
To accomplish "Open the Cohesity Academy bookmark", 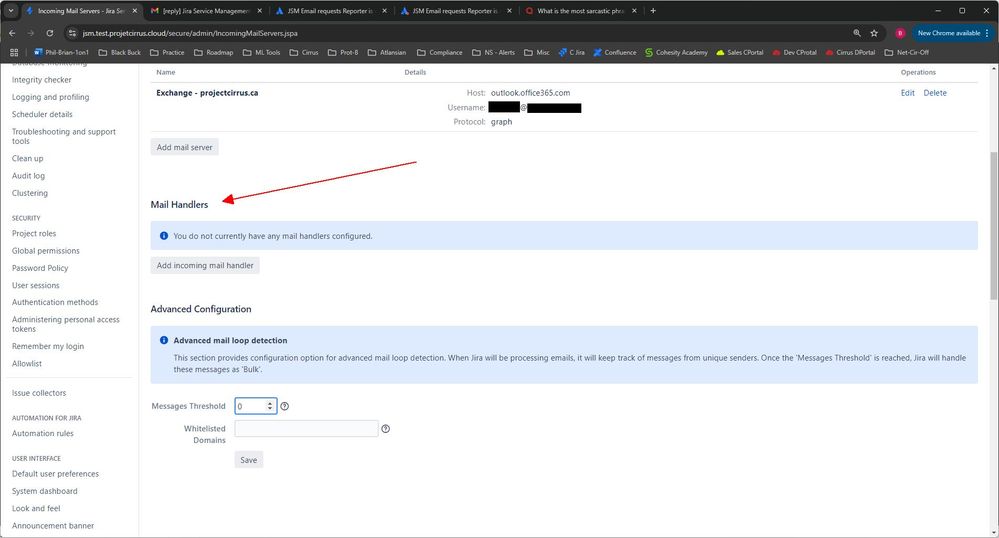I will 676,52.
